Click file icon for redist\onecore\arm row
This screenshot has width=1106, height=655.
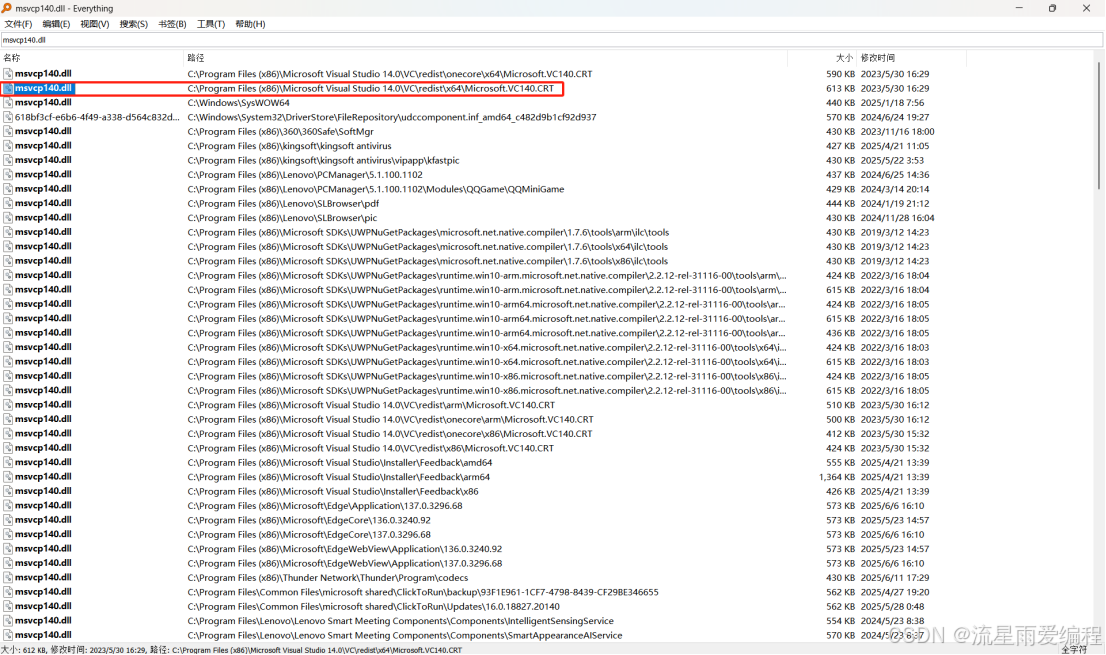pyautogui.click(x=8, y=419)
